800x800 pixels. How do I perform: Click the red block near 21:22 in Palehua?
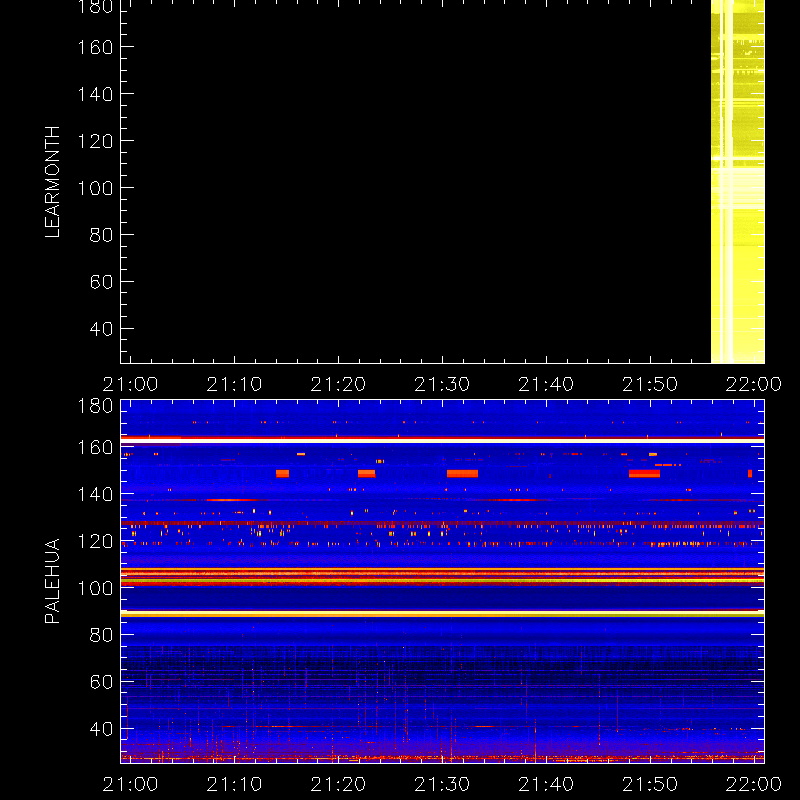pyautogui.click(x=366, y=473)
